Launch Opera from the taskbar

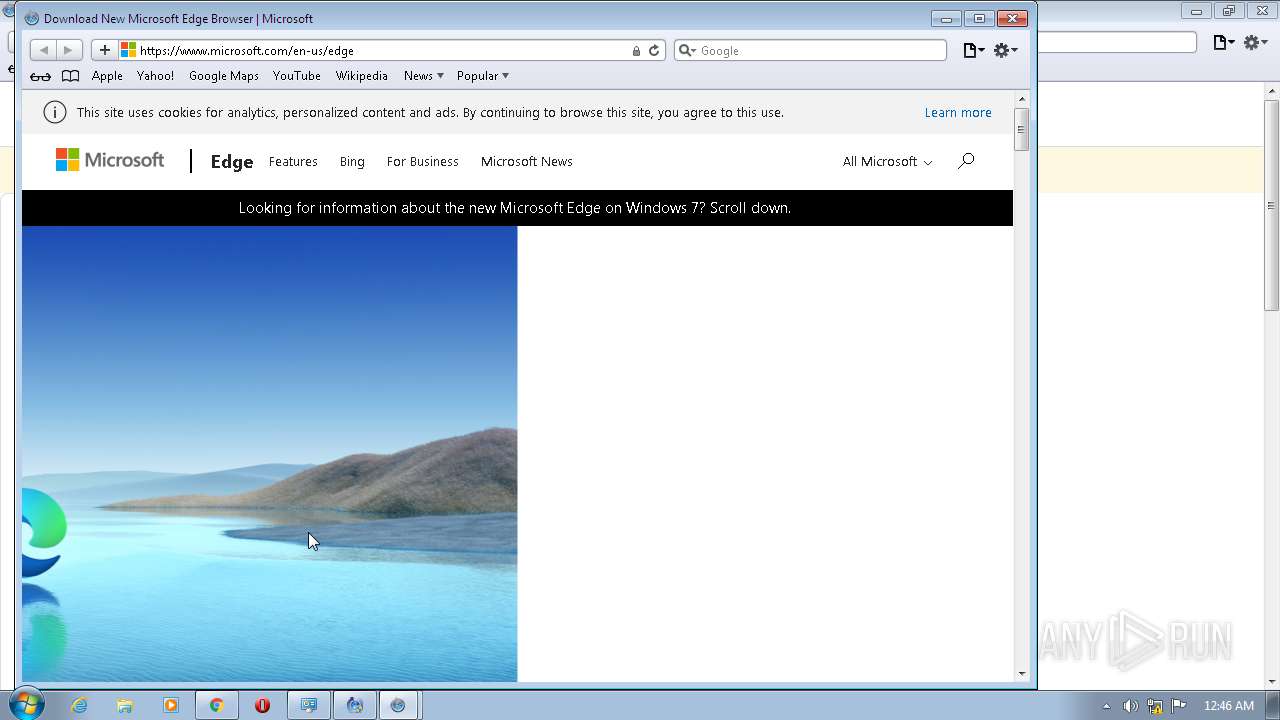pyautogui.click(x=262, y=705)
